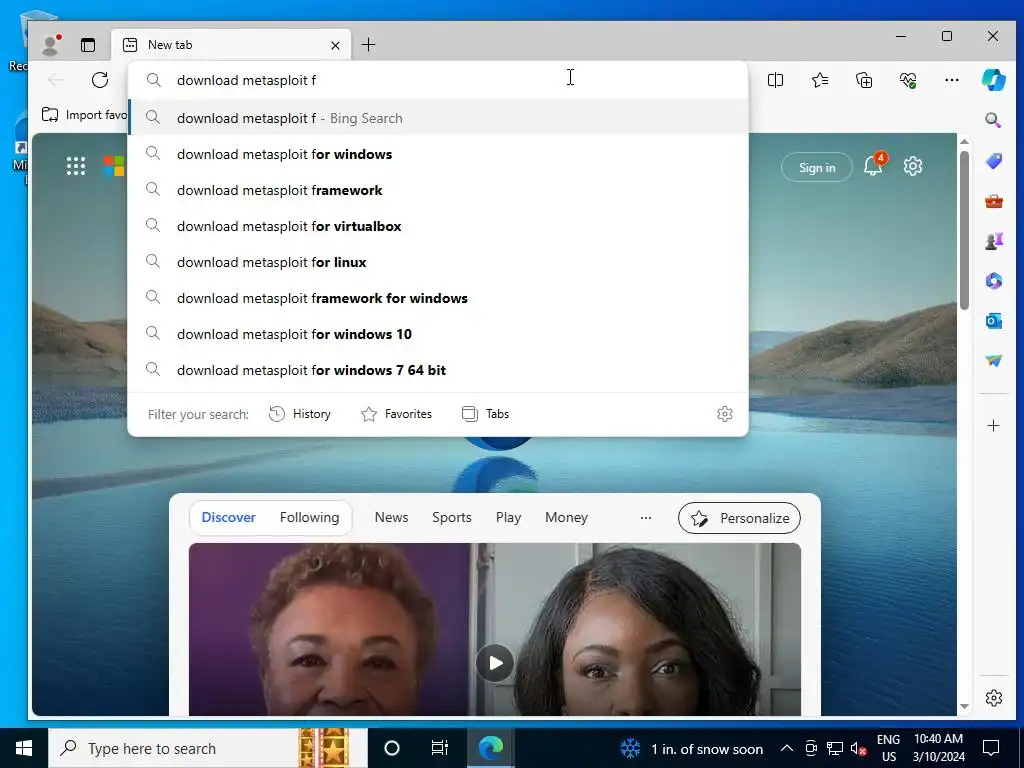Open the app launcher grid
The width and height of the screenshot is (1024, 768).
pyautogui.click(x=76, y=166)
